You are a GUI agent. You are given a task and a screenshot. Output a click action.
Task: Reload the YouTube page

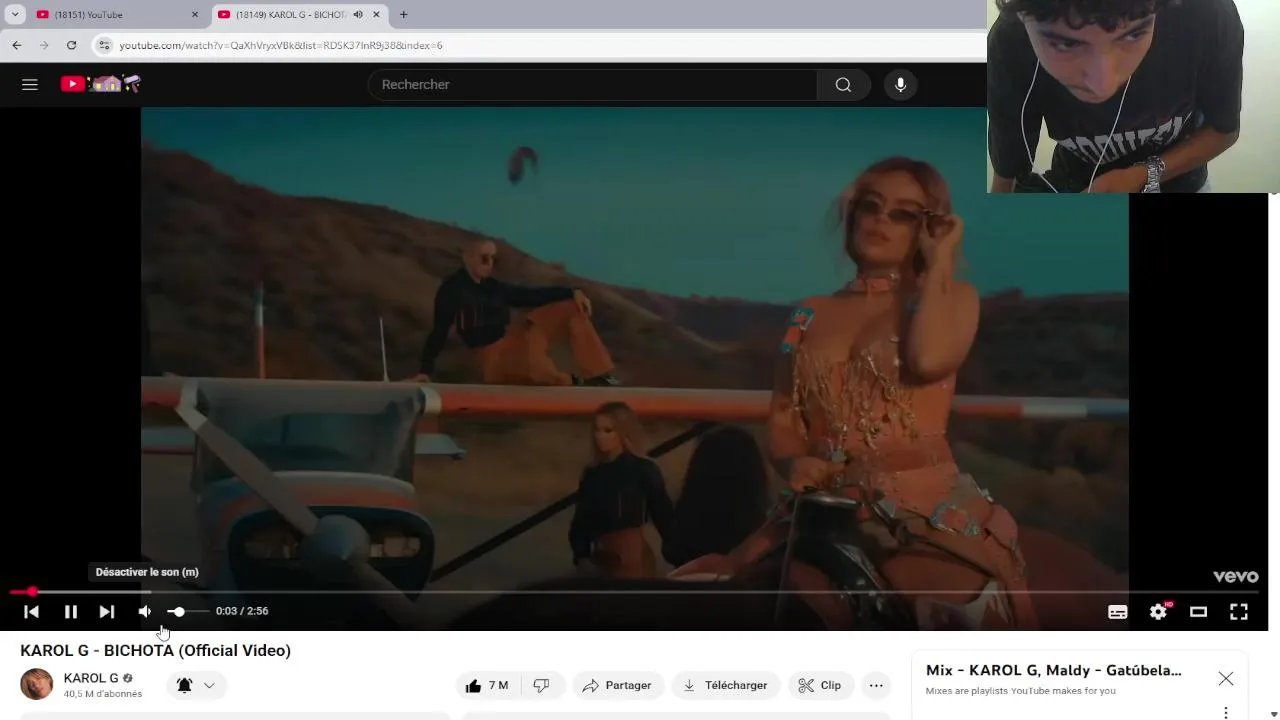pyautogui.click(x=71, y=45)
